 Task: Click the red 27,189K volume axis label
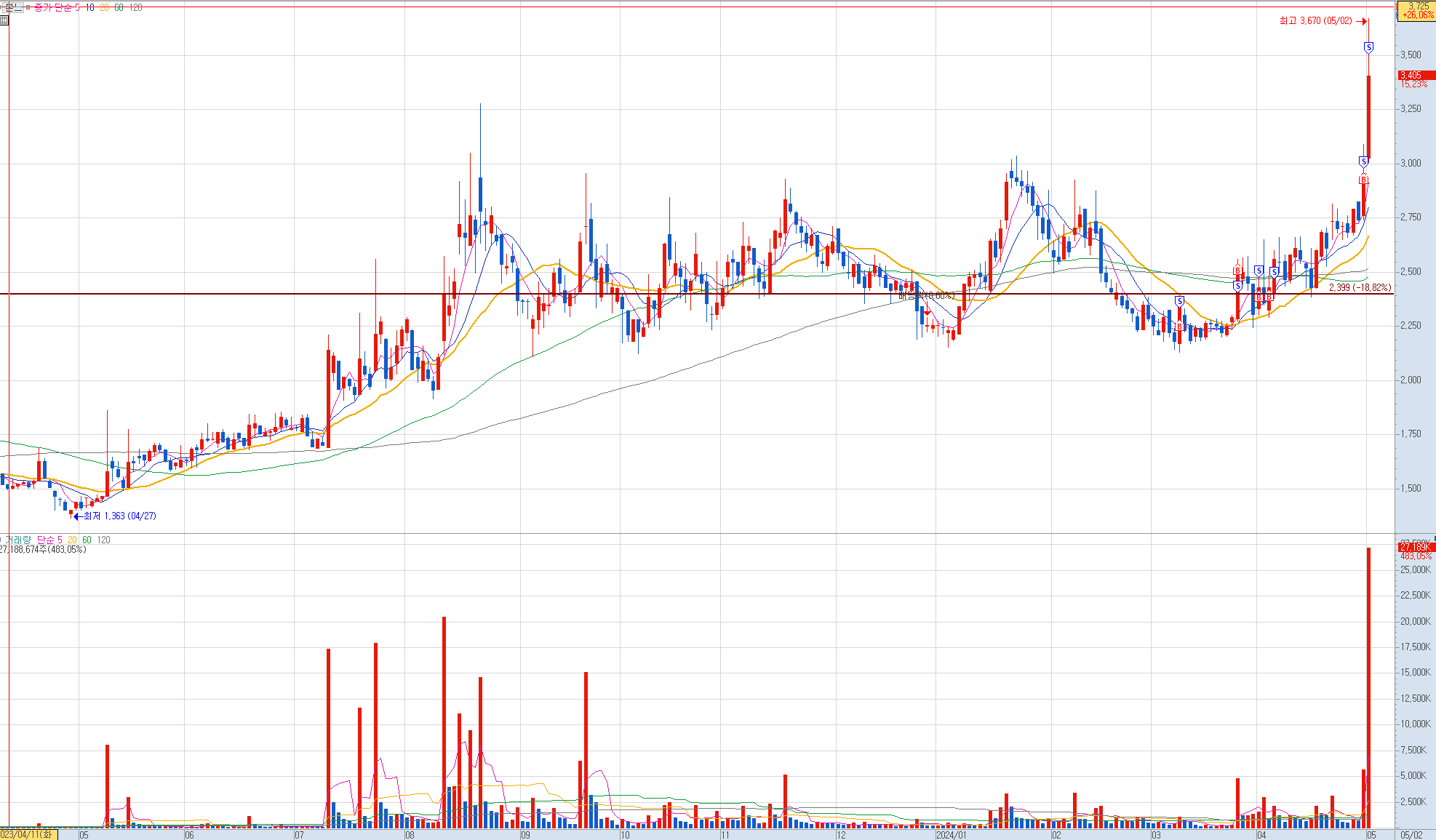click(1415, 547)
